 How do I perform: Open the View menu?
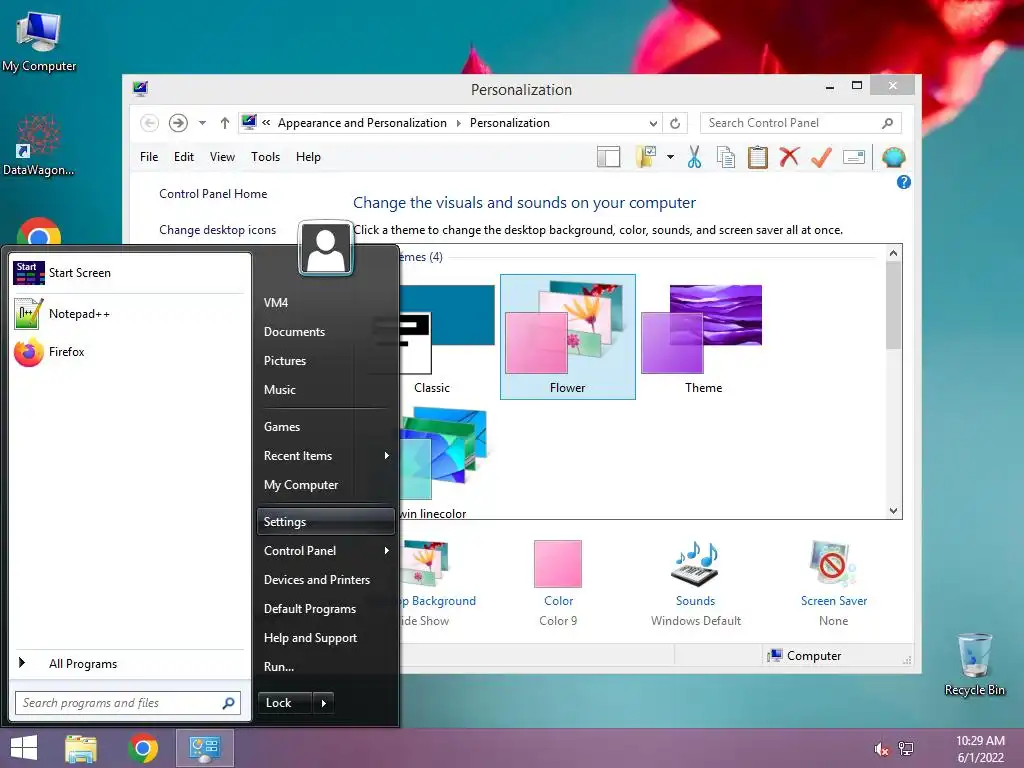coord(222,157)
